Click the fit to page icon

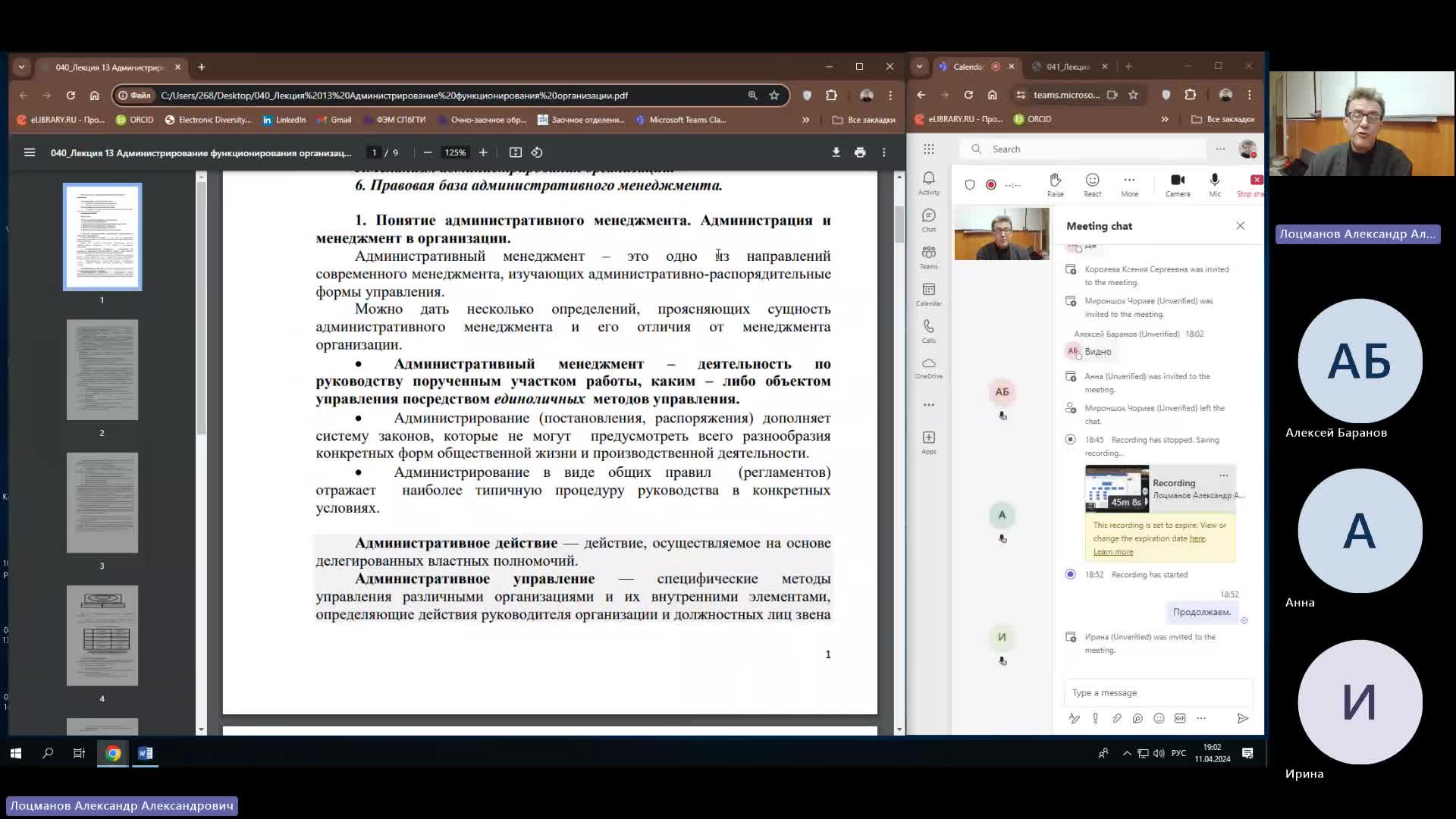tap(516, 152)
